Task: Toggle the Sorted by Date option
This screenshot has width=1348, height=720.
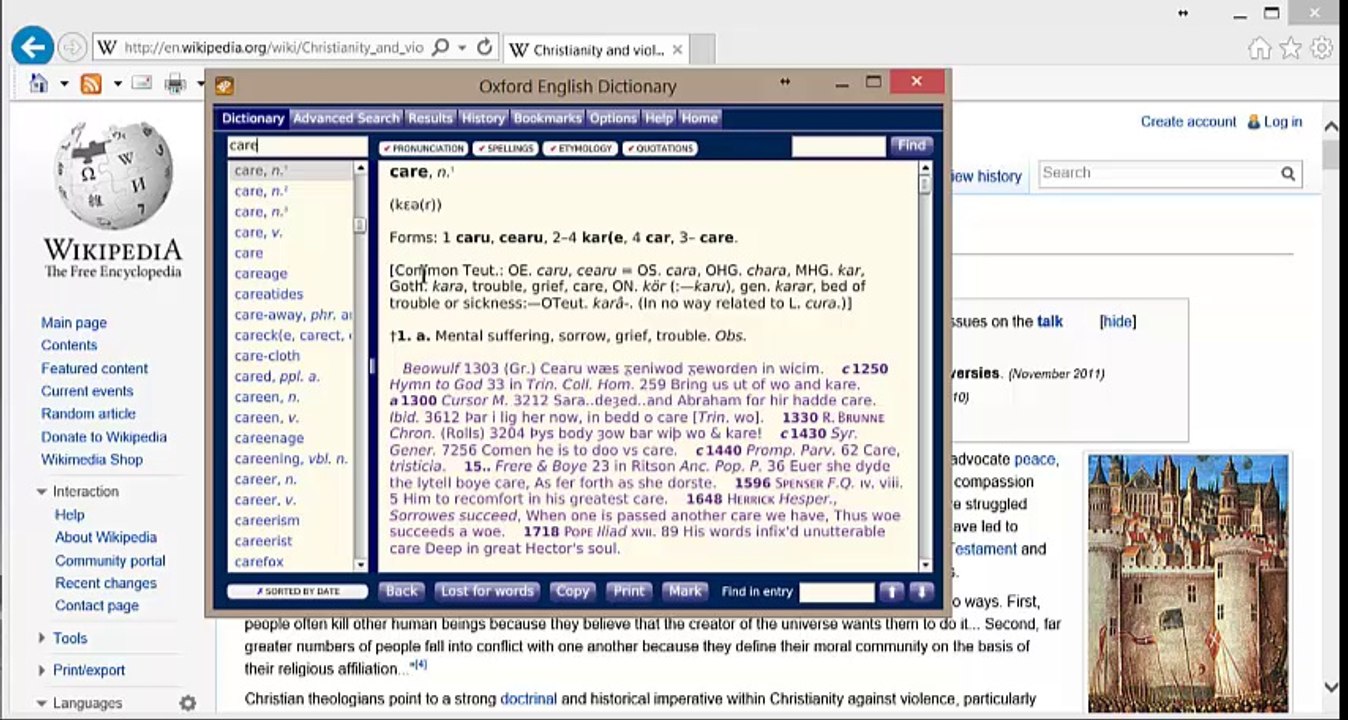Action: point(297,592)
